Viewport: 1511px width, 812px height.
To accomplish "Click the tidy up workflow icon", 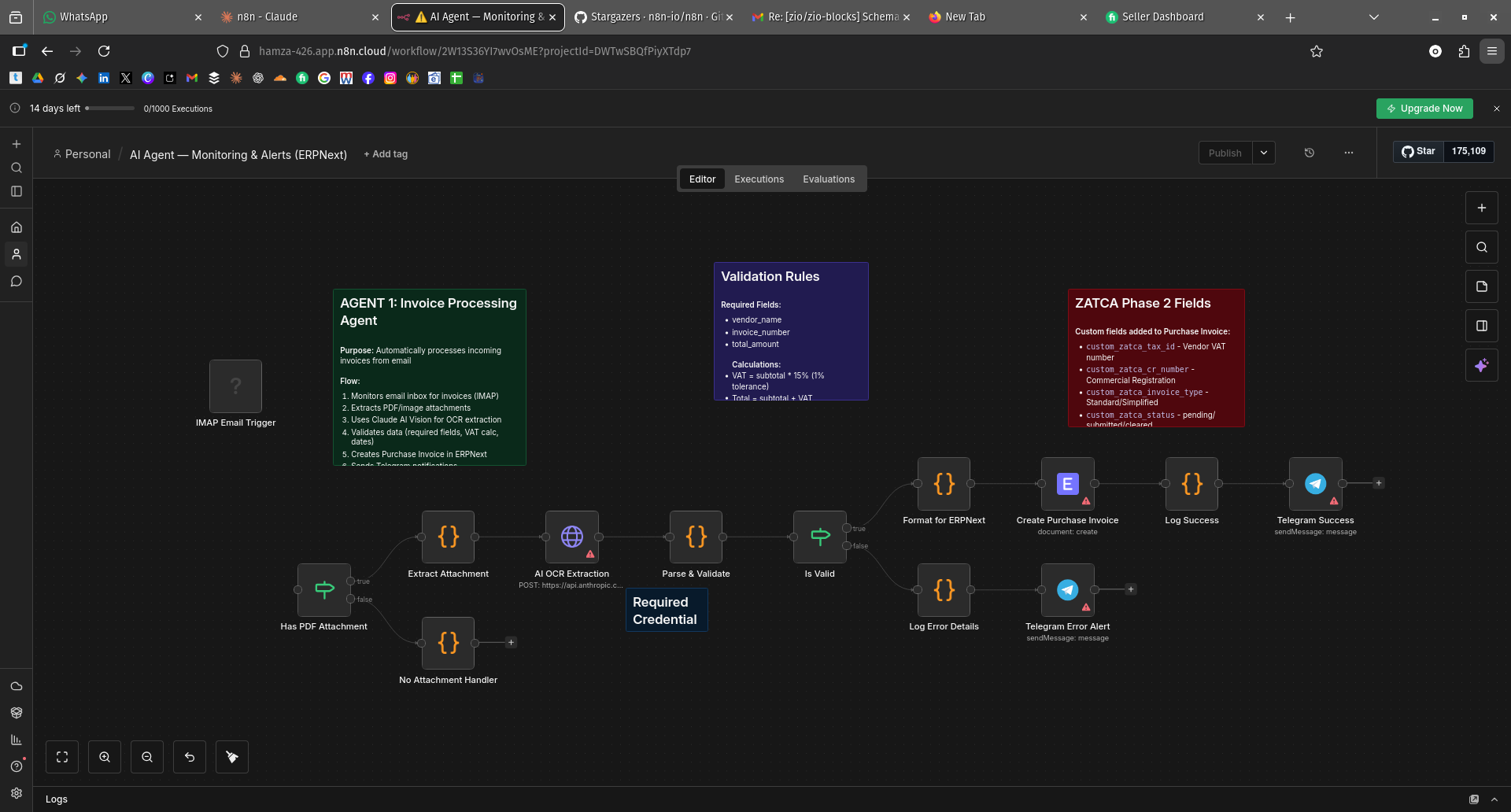I will click(232, 757).
